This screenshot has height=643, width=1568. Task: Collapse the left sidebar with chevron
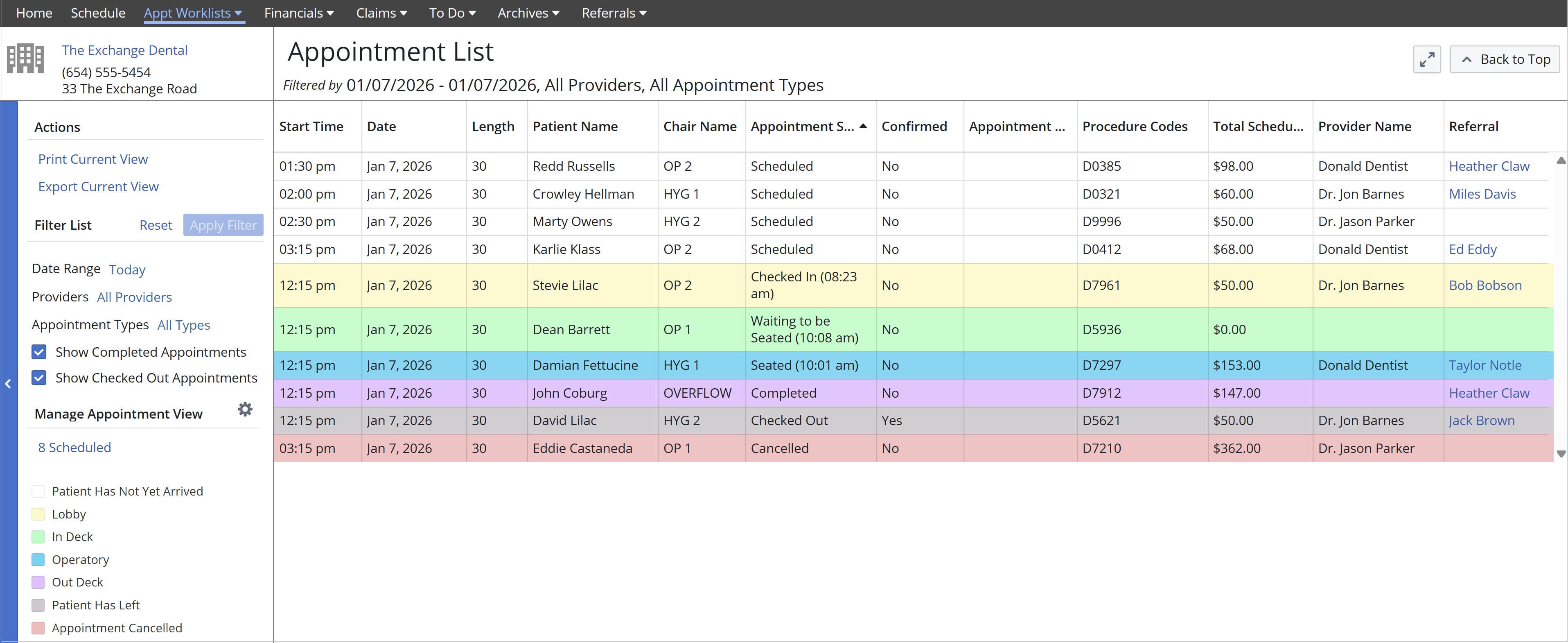pos(9,384)
